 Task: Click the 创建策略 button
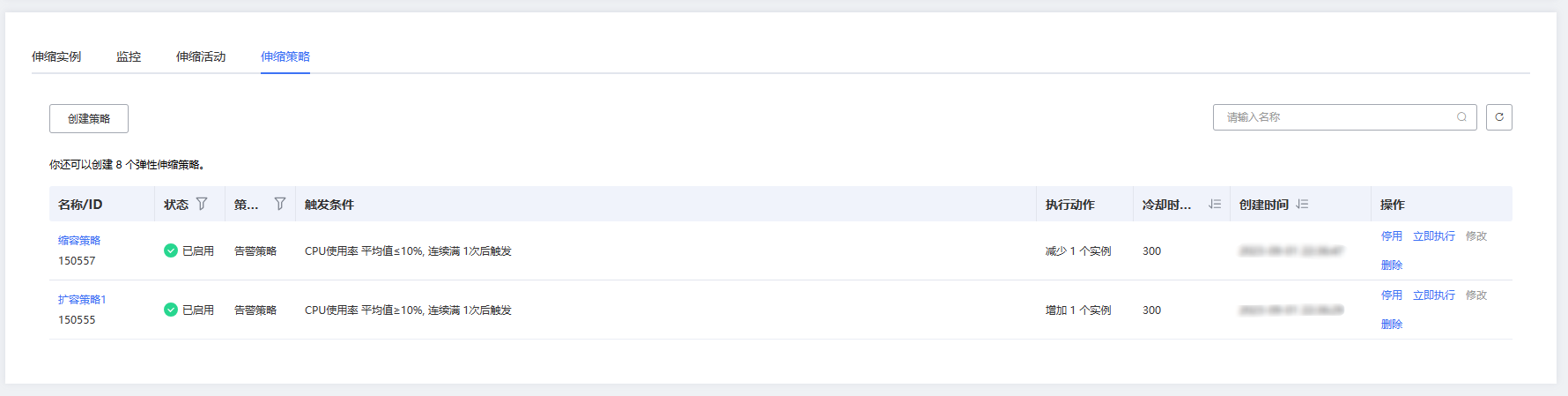click(89, 118)
